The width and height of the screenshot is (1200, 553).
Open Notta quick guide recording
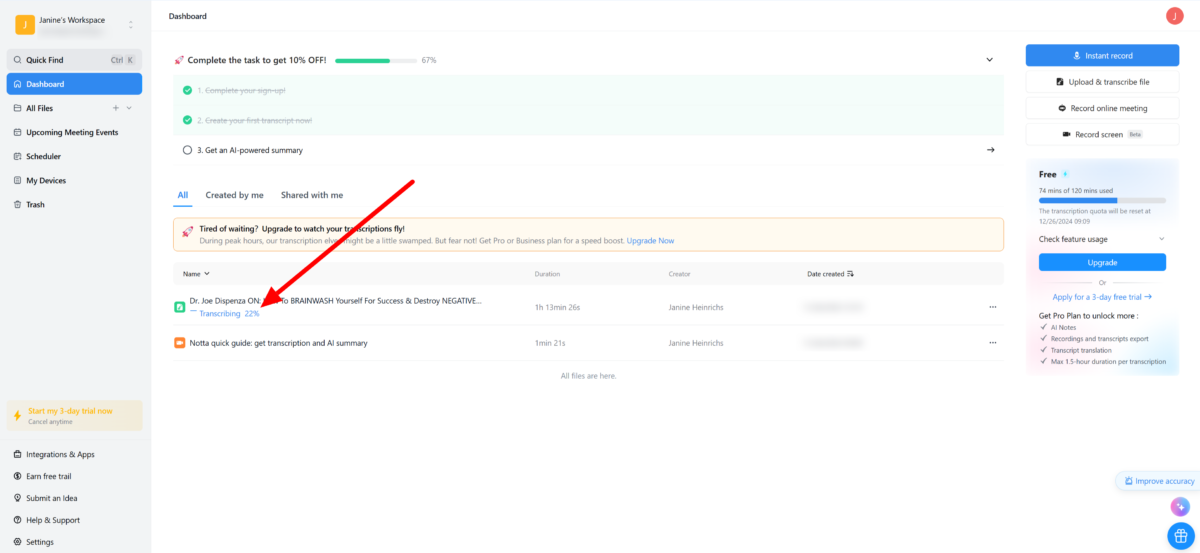tap(278, 343)
